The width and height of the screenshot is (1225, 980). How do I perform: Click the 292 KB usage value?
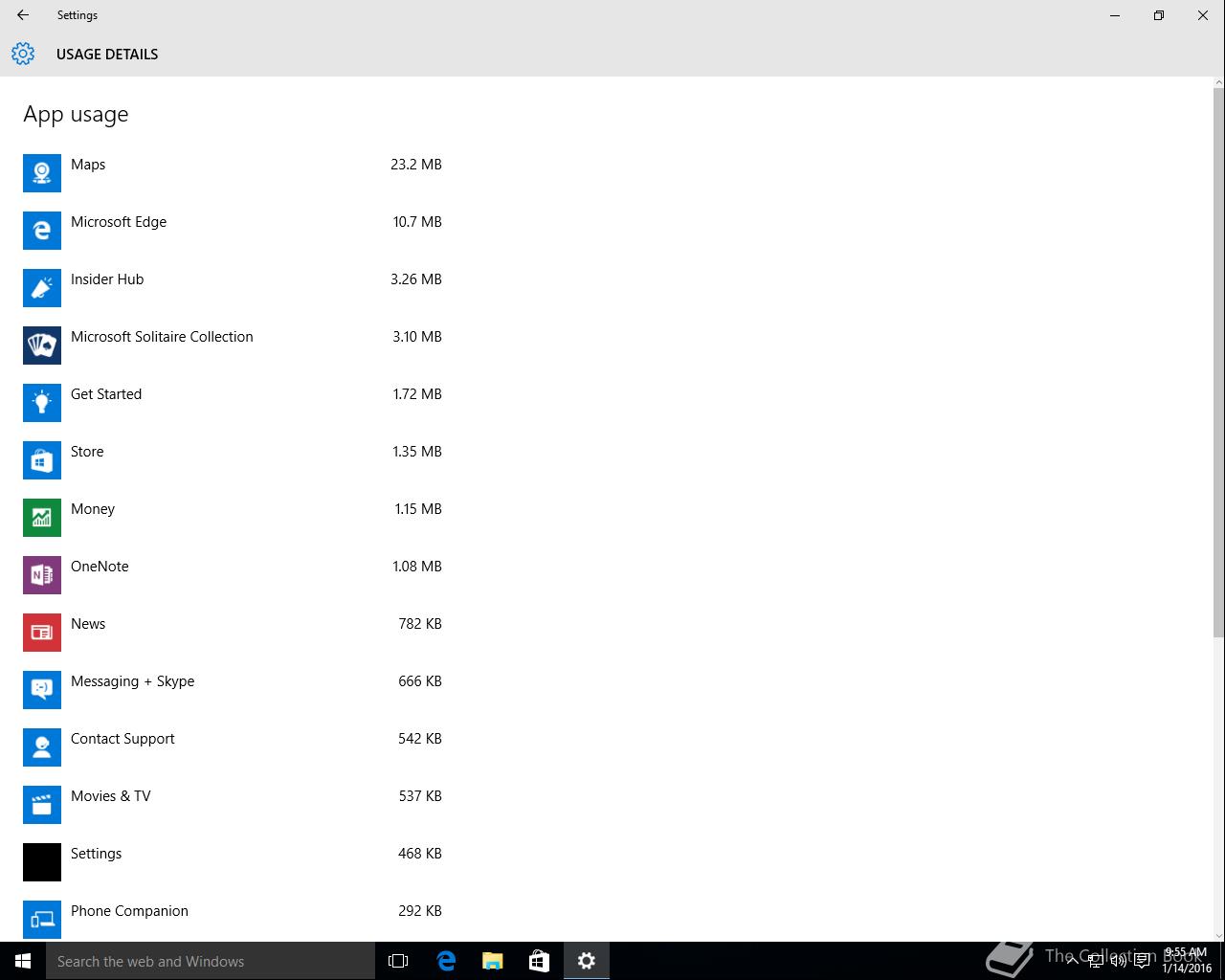420,911
